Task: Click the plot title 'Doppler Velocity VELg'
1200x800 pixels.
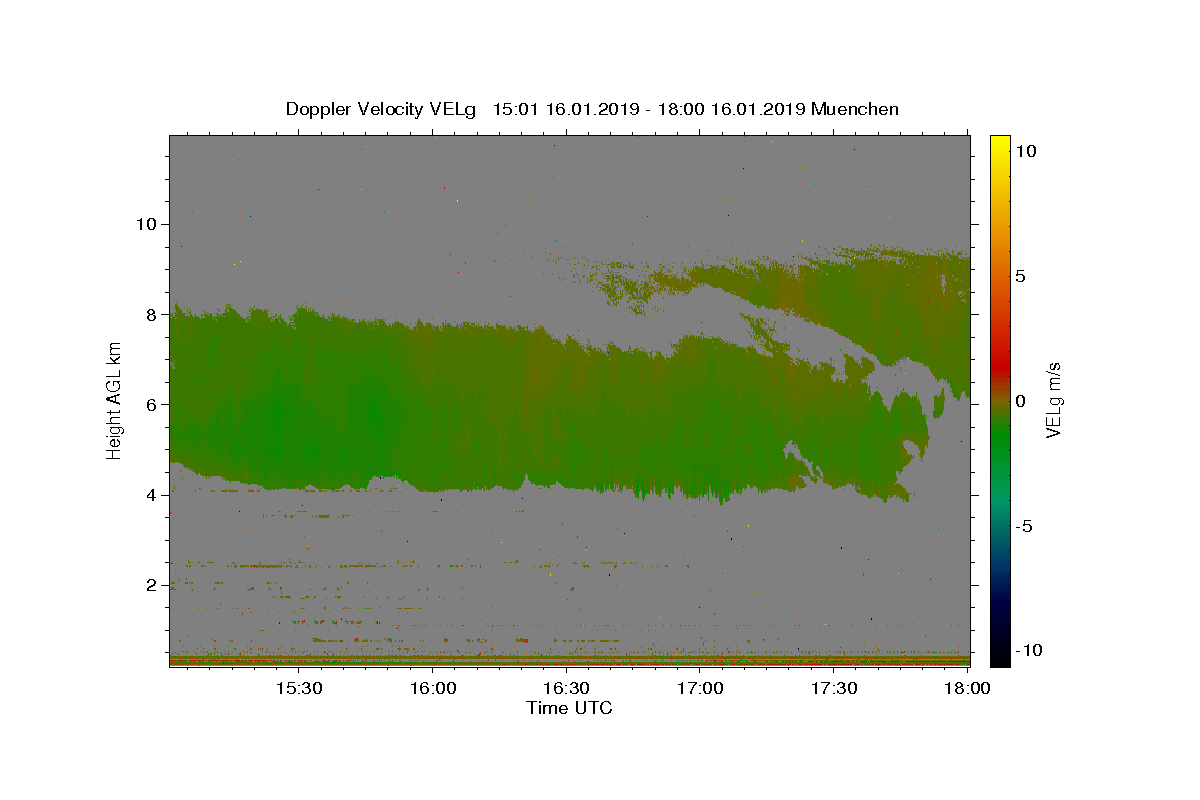Action: pyautogui.click(x=383, y=109)
